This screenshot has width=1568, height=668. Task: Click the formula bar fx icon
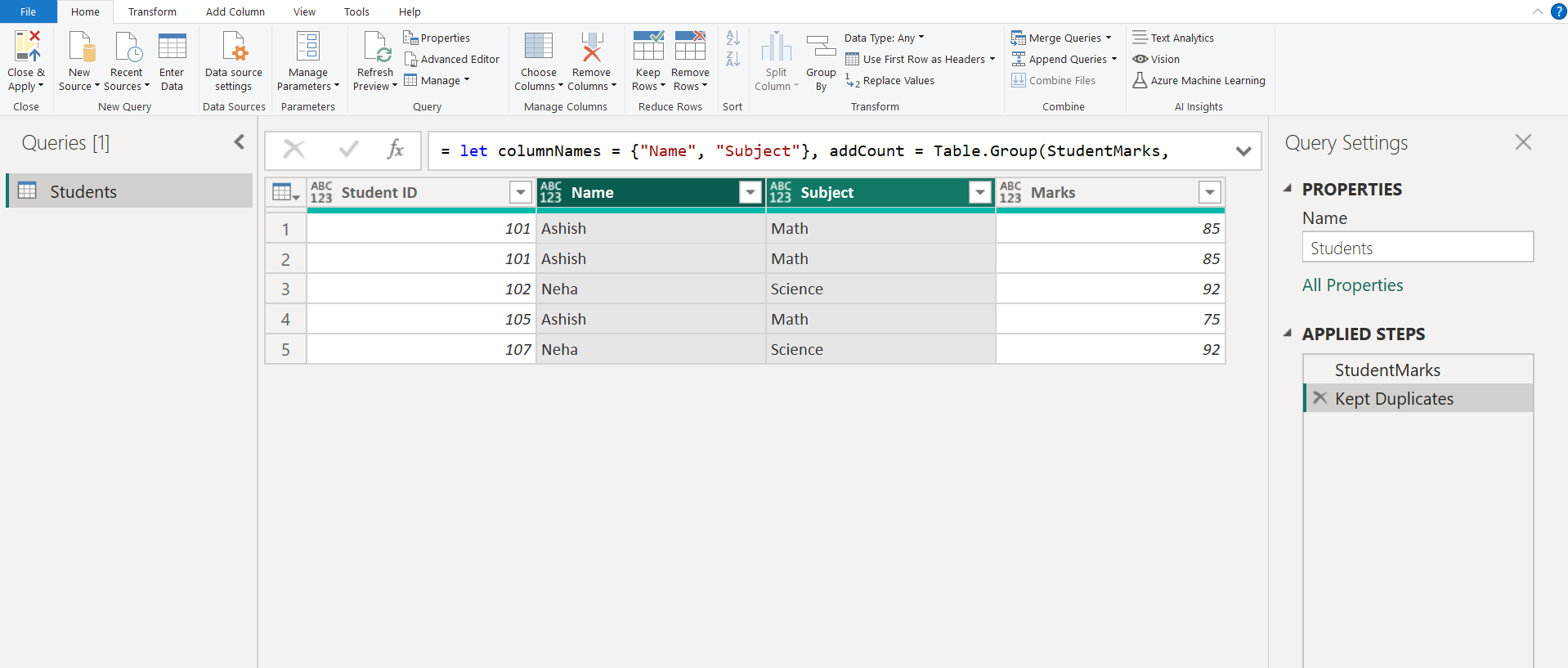pyautogui.click(x=396, y=150)
